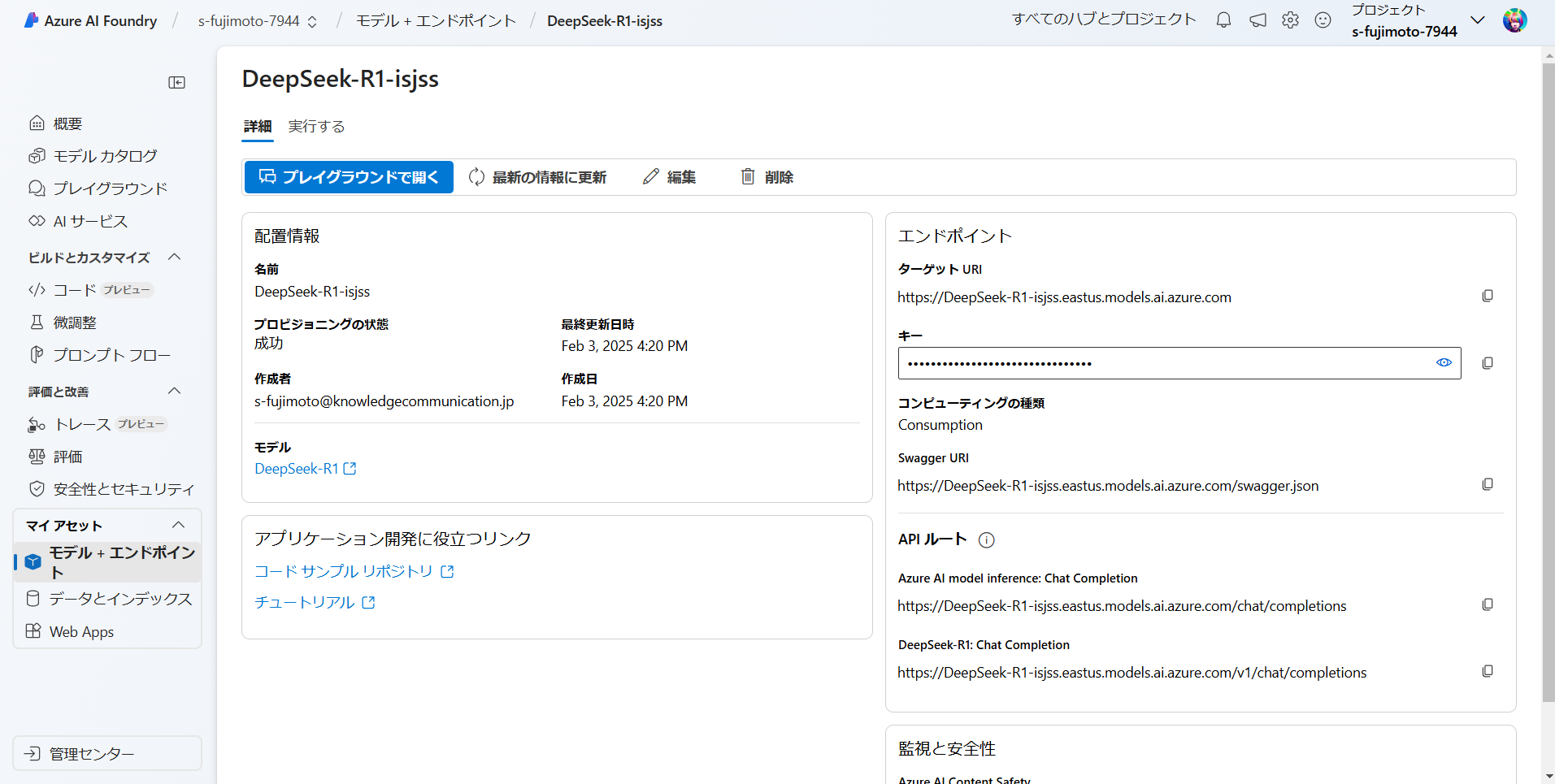Click the page vertical scrollbar
1555x784 pixels.
(x=1548, y=382)
